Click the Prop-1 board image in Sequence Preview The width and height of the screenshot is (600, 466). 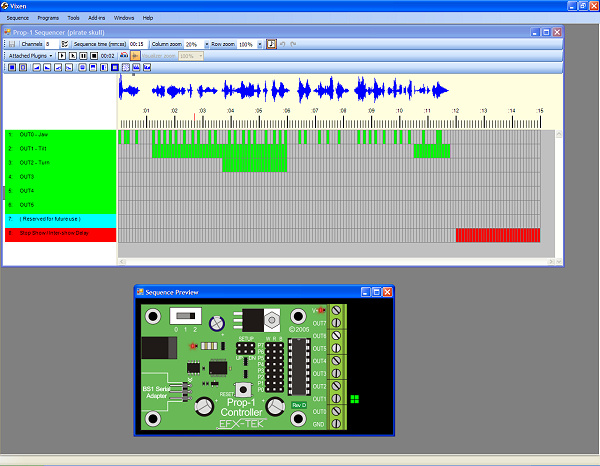[x=244, y=367]
